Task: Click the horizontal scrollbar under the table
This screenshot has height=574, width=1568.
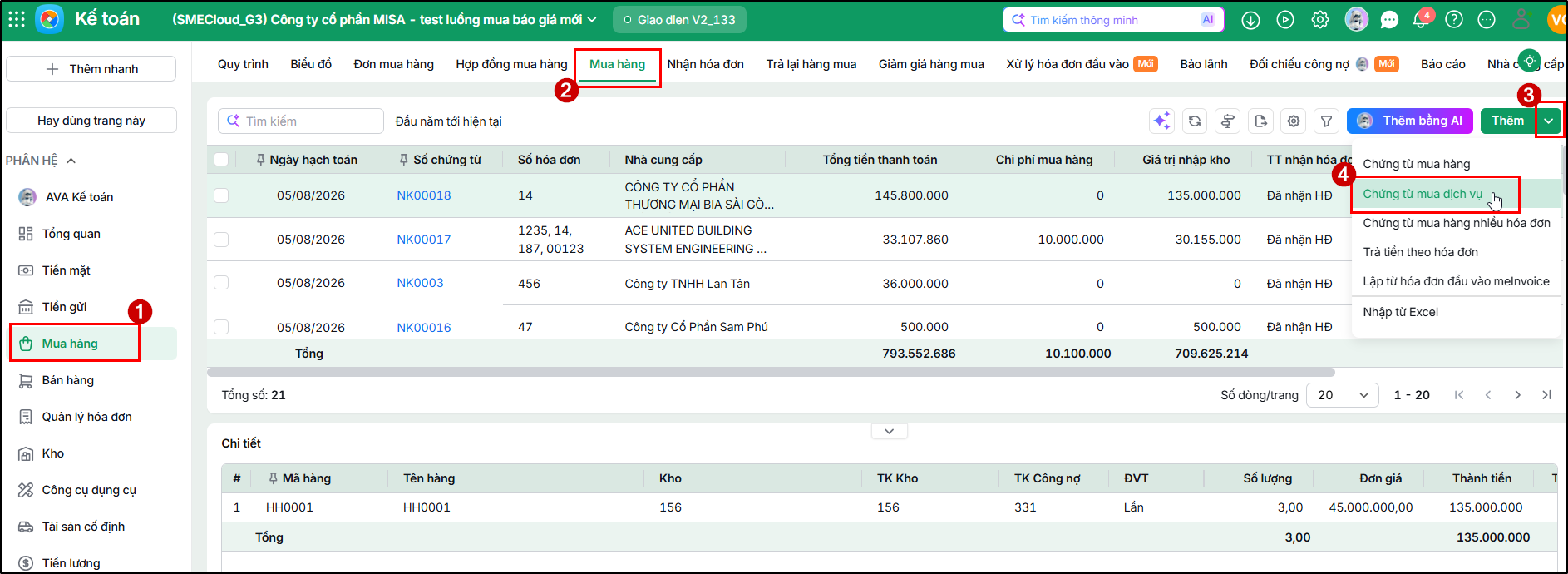Action: [x=771, y=373]
